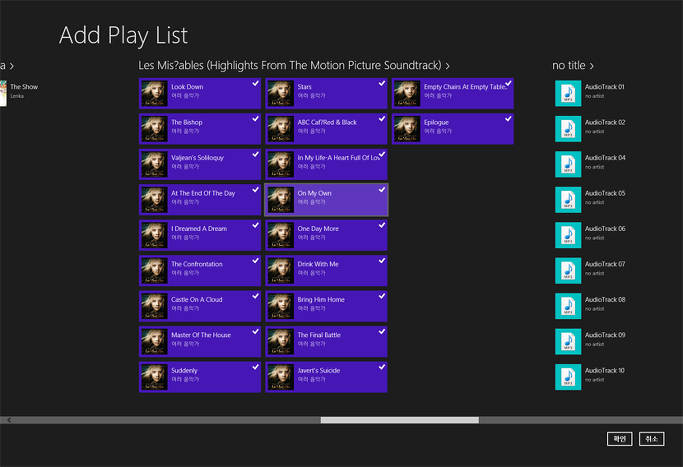Viewport: 683px width, 467px height.
Task: Click album art of Look Down track
Action: (x=154, y=93)
